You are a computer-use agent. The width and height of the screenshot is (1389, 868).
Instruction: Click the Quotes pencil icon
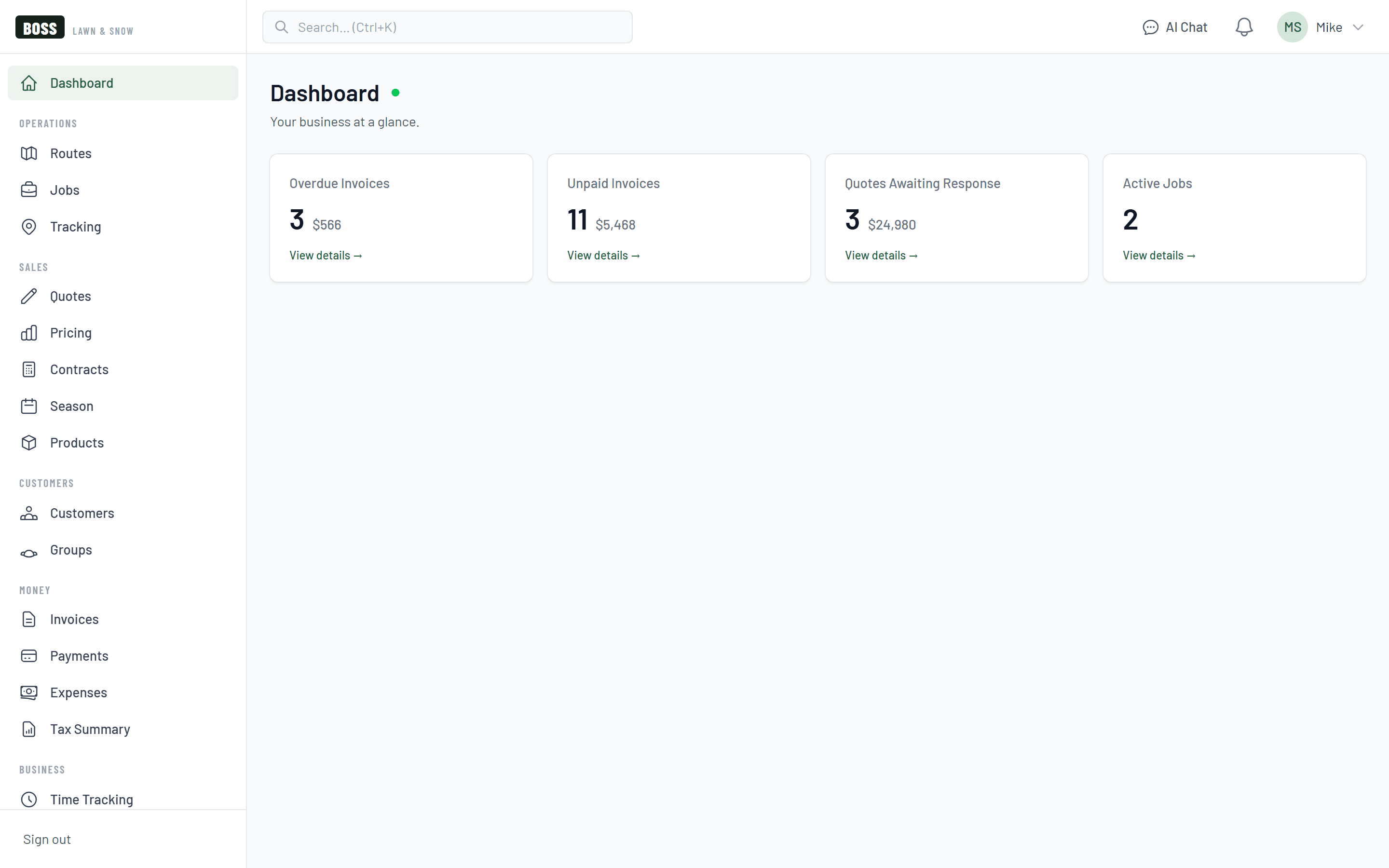pyautogui.click(x=29, y=296)
